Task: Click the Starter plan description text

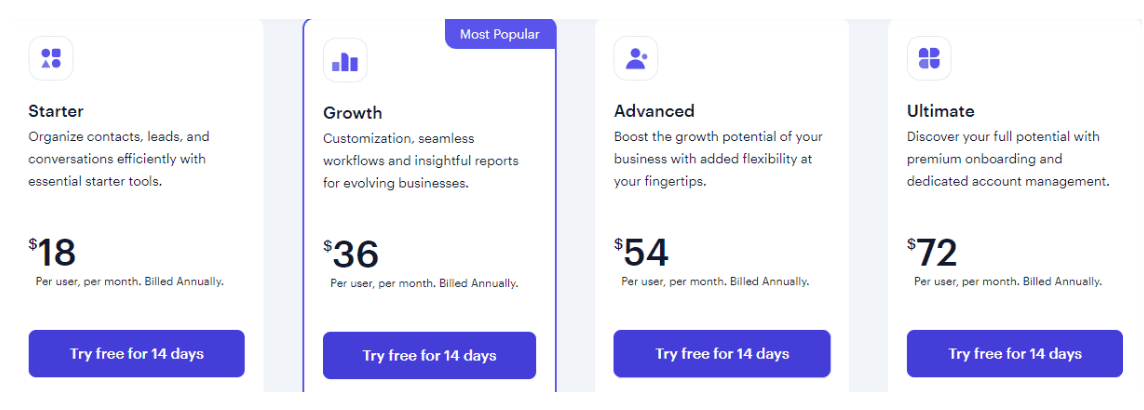Action: (x=119, y=158)
